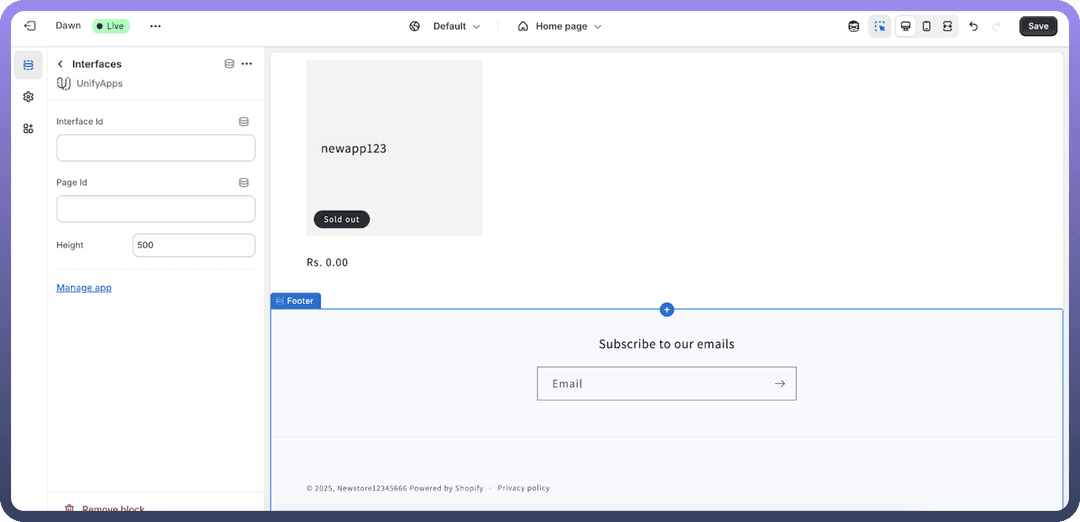This screenshot has width=1080, height=522.
Task: Click dynamic source icon beside Interface Id
Action: click(x=244, y=122)
